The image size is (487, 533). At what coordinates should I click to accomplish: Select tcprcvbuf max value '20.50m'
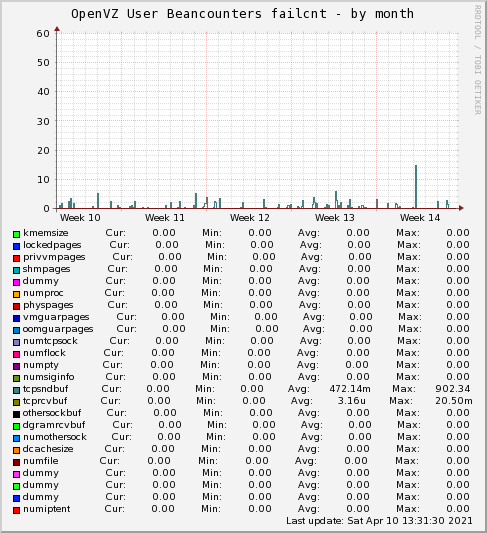(x=454, y=401)
